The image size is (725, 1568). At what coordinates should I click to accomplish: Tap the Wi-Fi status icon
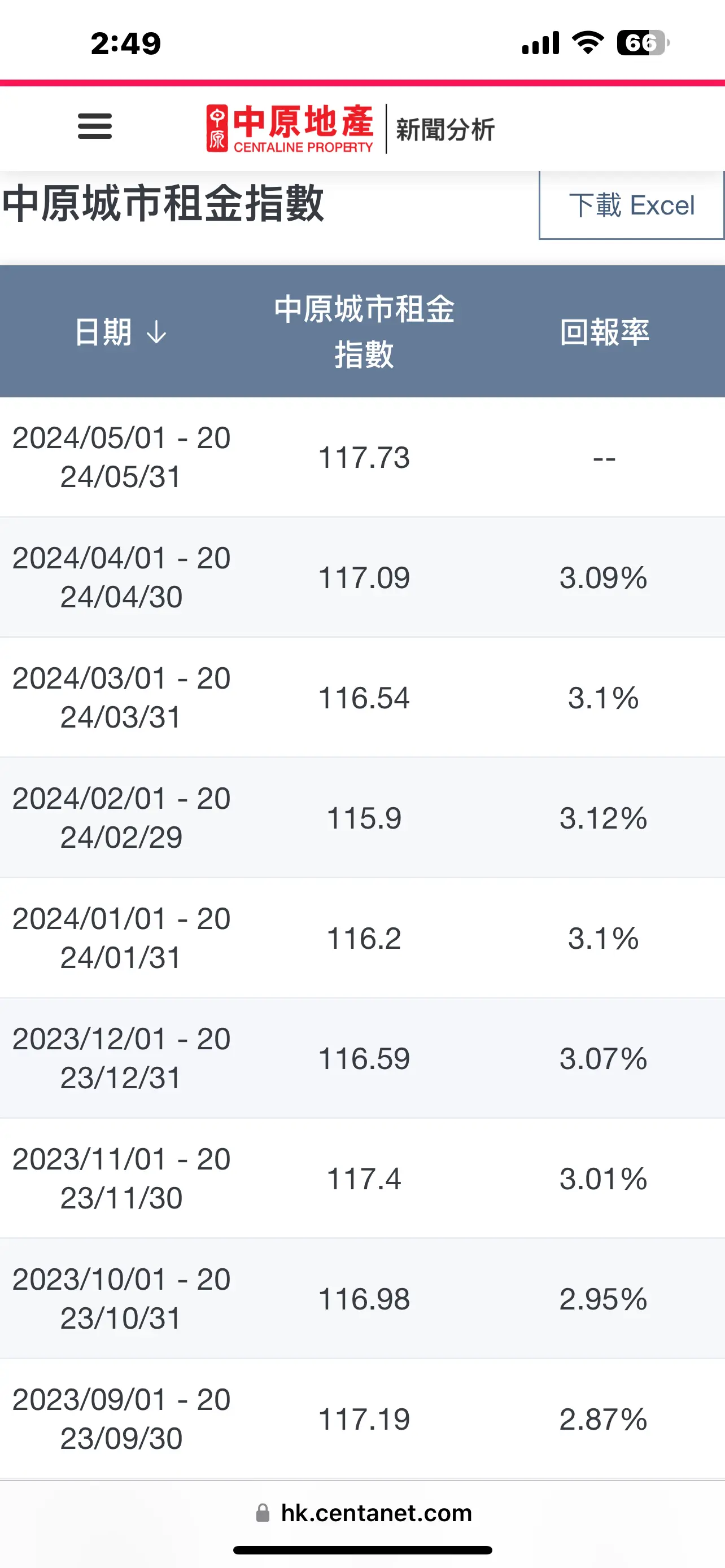[587, 43]
